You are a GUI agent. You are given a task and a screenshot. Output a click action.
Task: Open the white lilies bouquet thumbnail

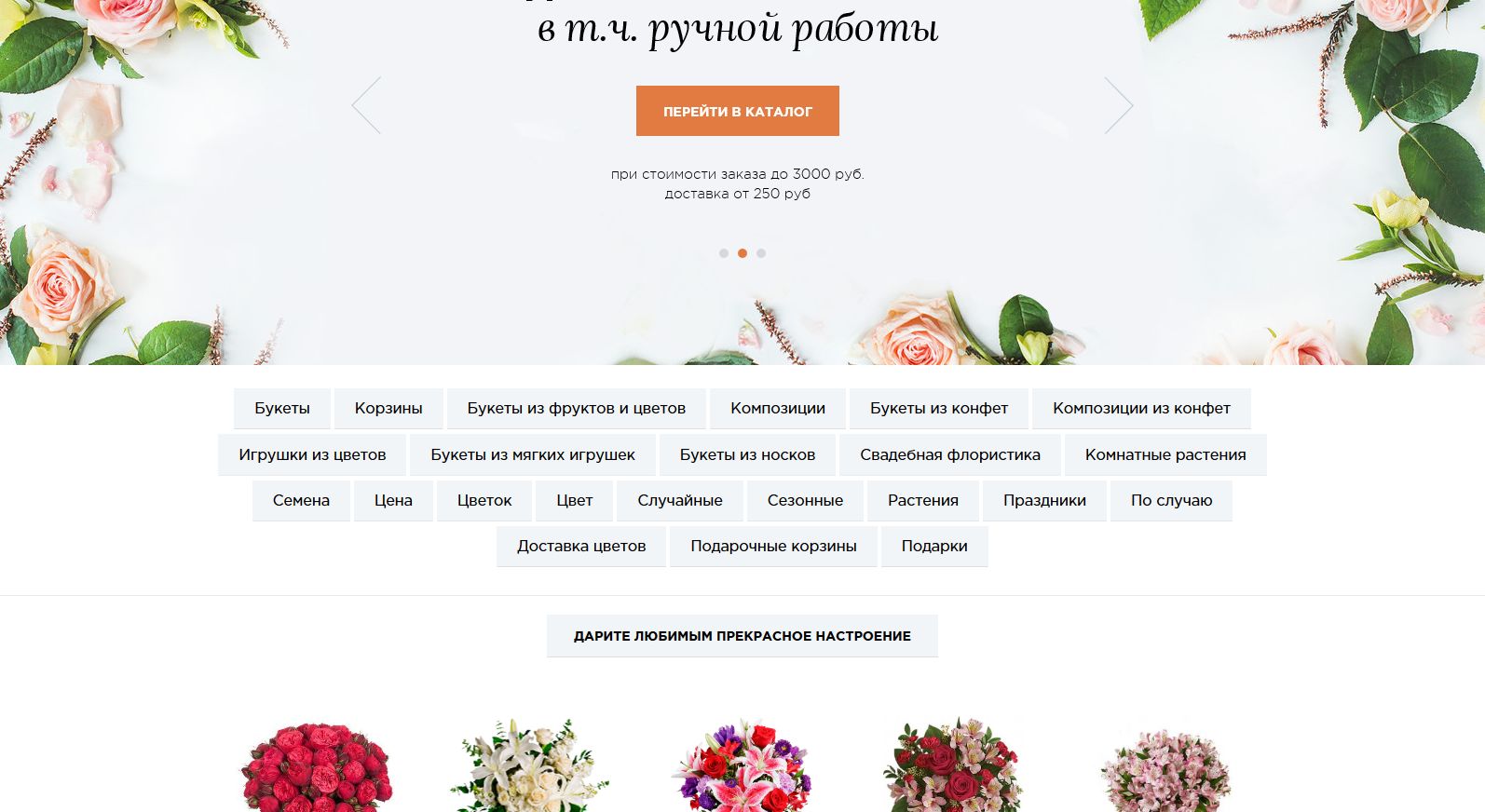tap(528, 765)
